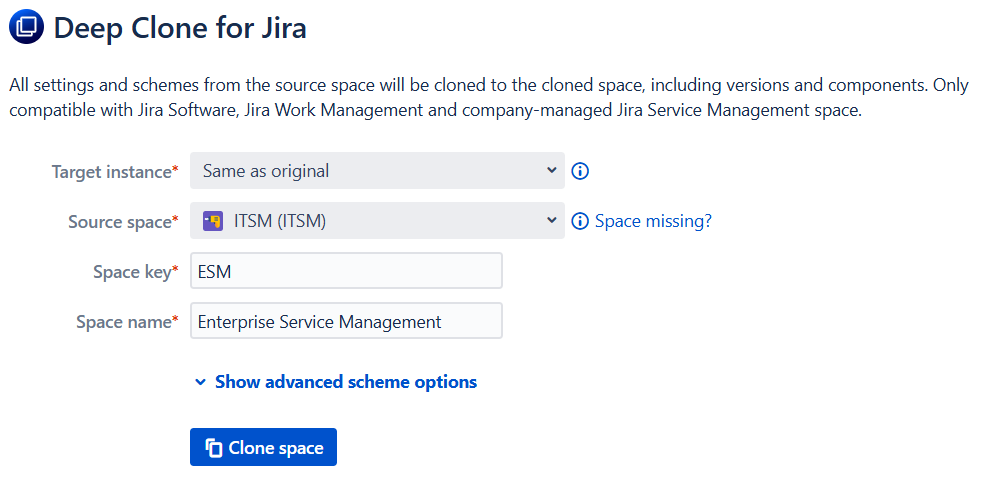This screenshot has width=983, height=479.
Task: Click the ITSM space avatar icon
Action: (x=213, y=221)
